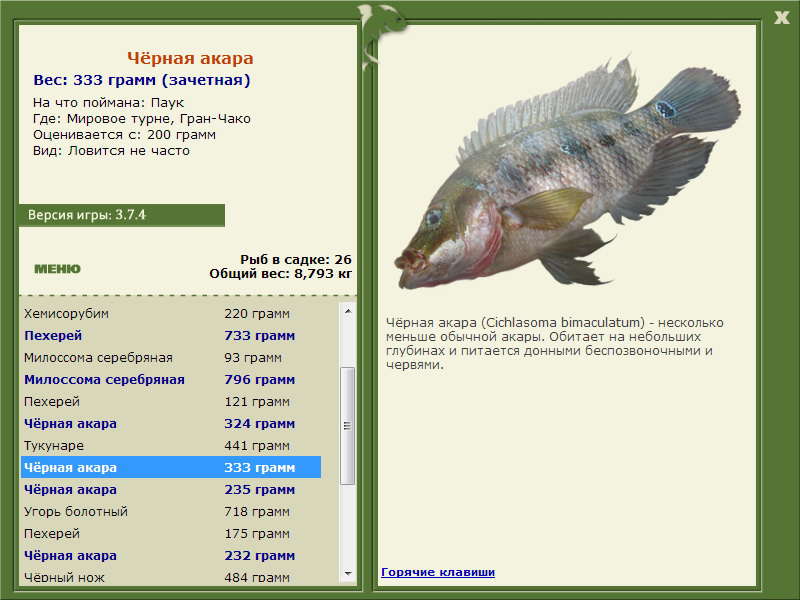The image size is (800, 600).
Task: Open the МЕНЮ button
Action: 57,269
